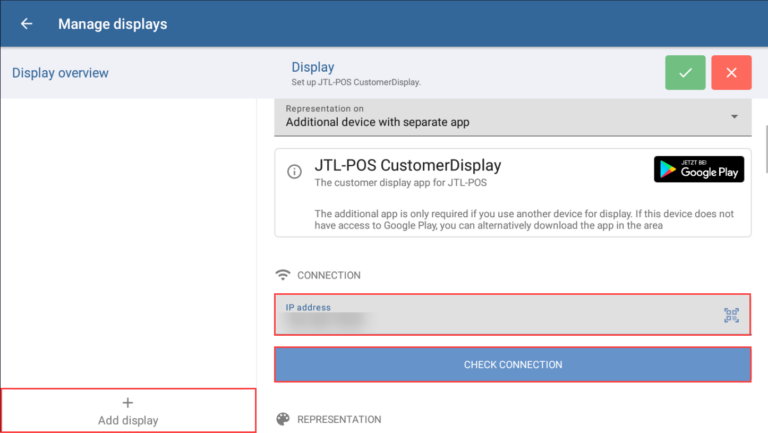
Task: Focus the IP address input field
Action: point(512,314)
